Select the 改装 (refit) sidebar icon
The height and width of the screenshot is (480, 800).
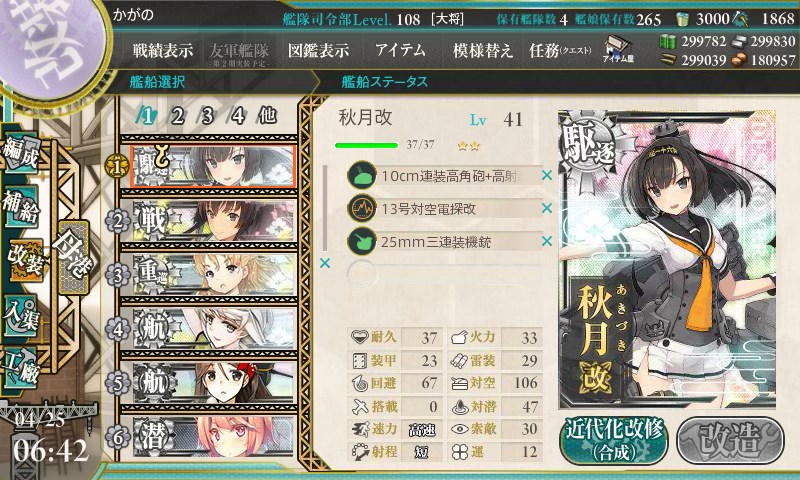pos(24,260)
